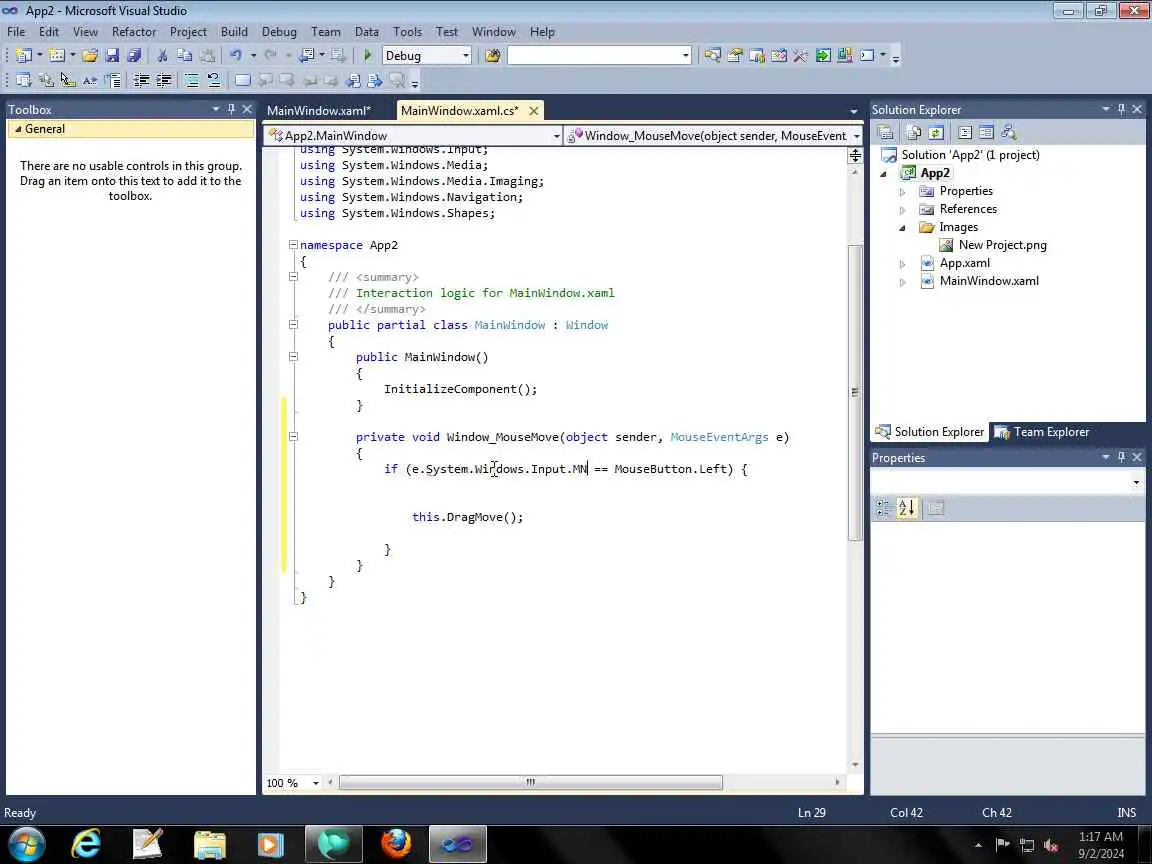Toggle auto-hide pin on Solution Explorer
Viewport: 1152px width, 864px height.
pos(1121,109)
